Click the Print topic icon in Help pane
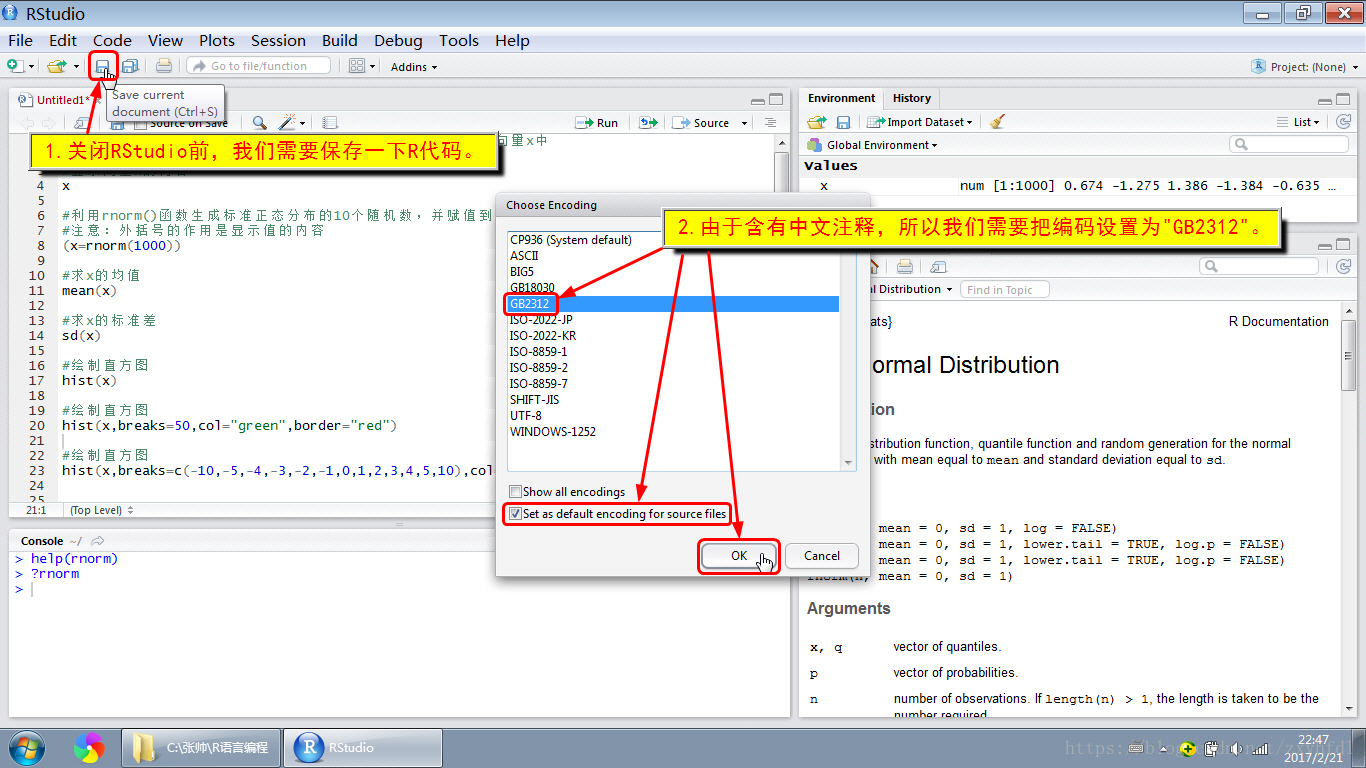Viewport: 1366px width, 768px height. coord(905,267)
